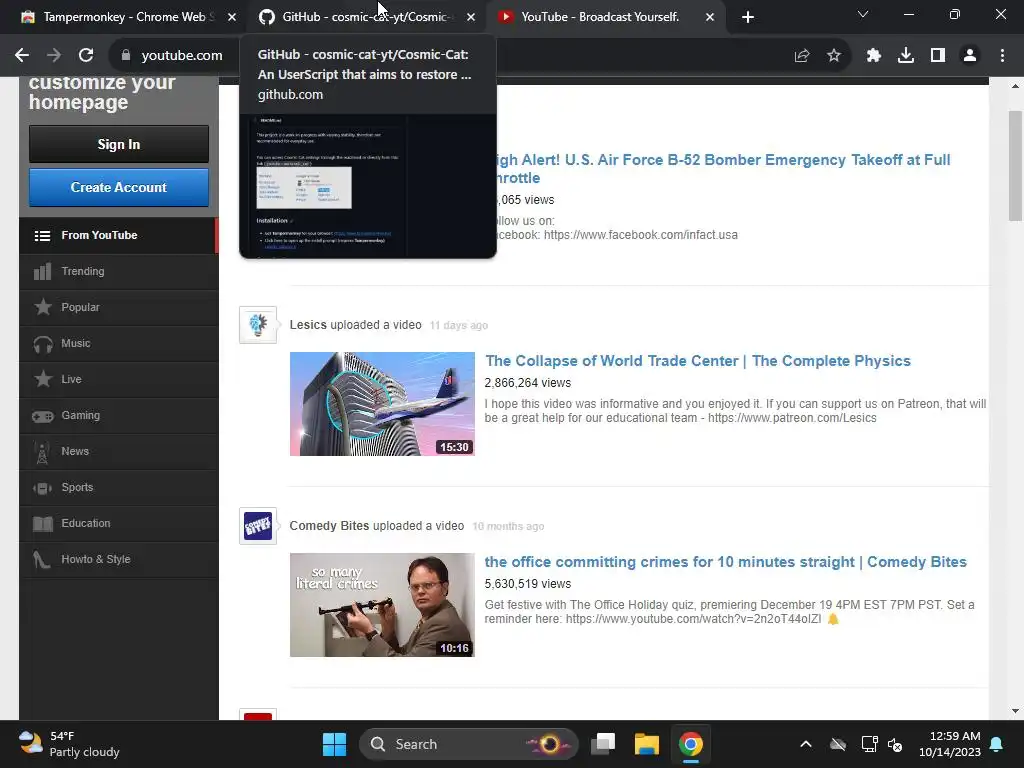This screenshot has height=768, width=1024.
Task: Open Task View on the taskbar
Action: point(603,744)
